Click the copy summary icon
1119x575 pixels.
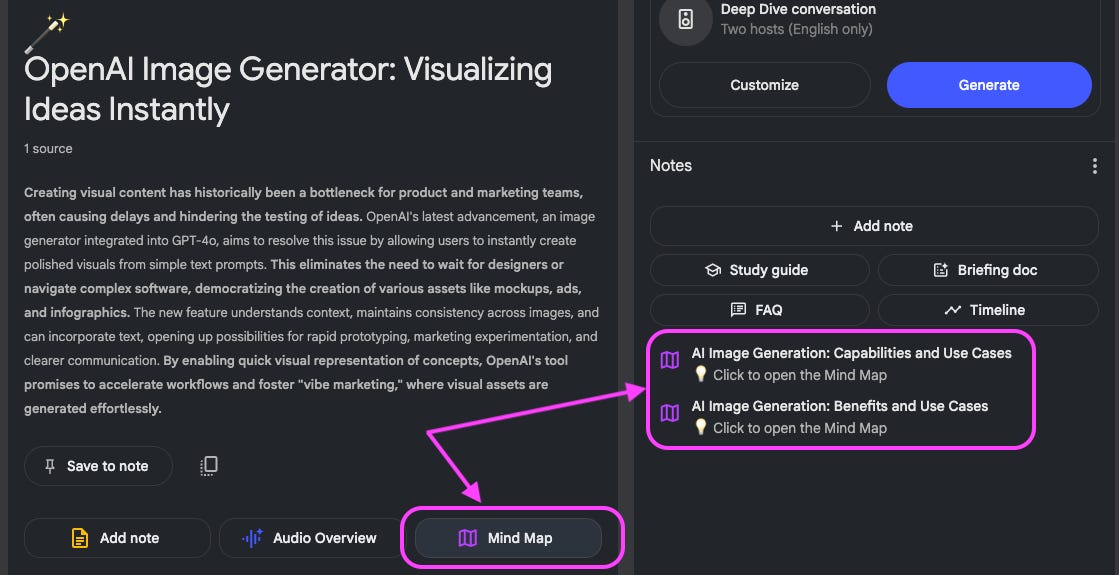click(208, 466)
